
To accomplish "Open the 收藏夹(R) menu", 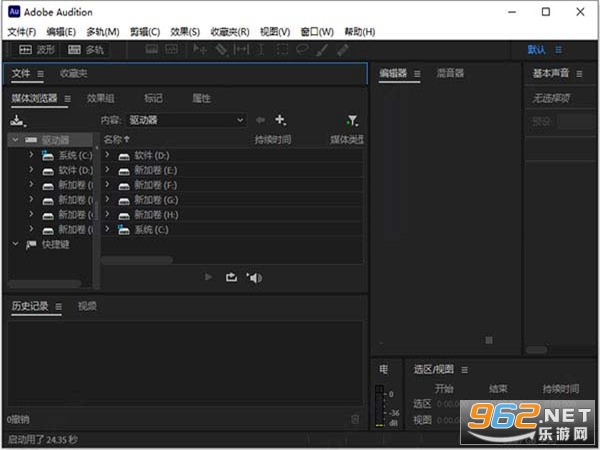I will tap(230, 32).
